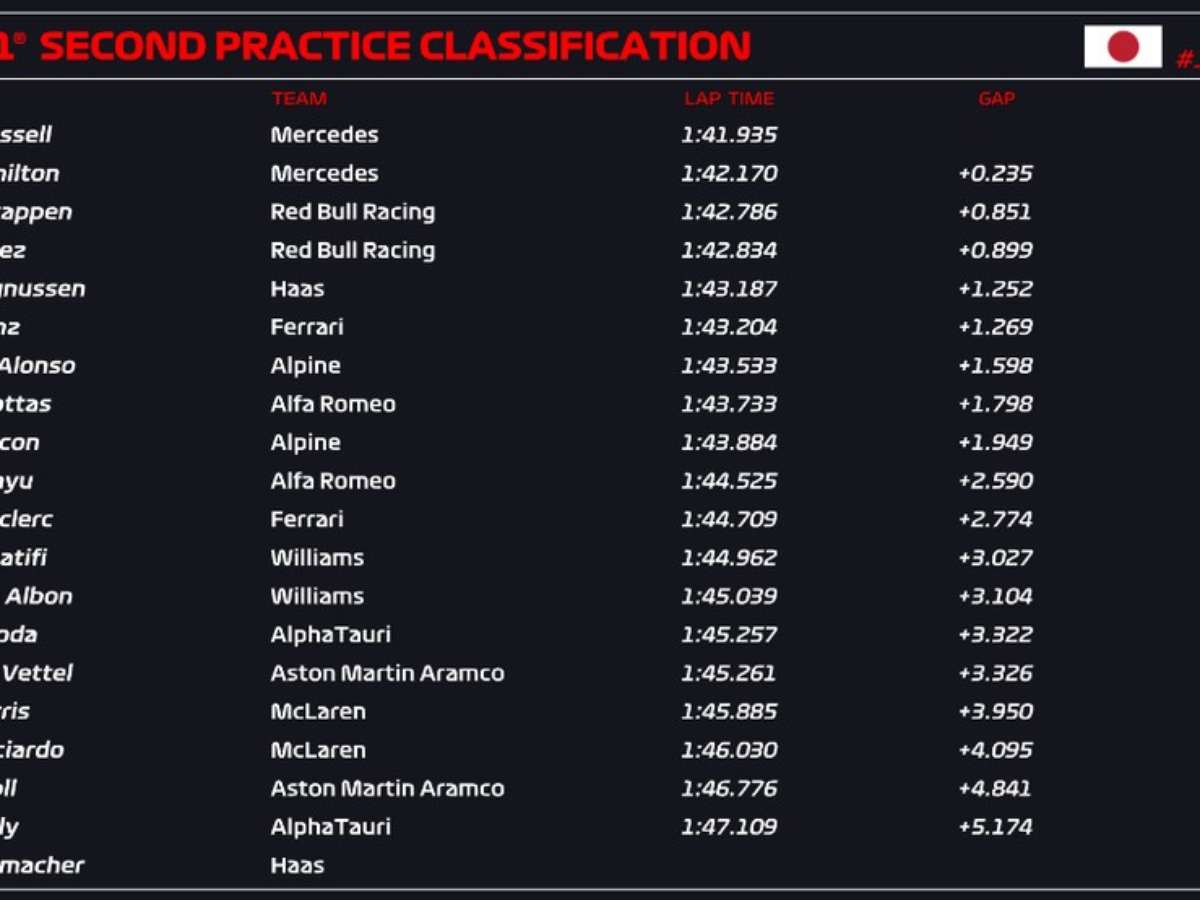This screenshot has width=1200, height=900.
Task: Click Vettel's name in the list
Action: (38, 673)
